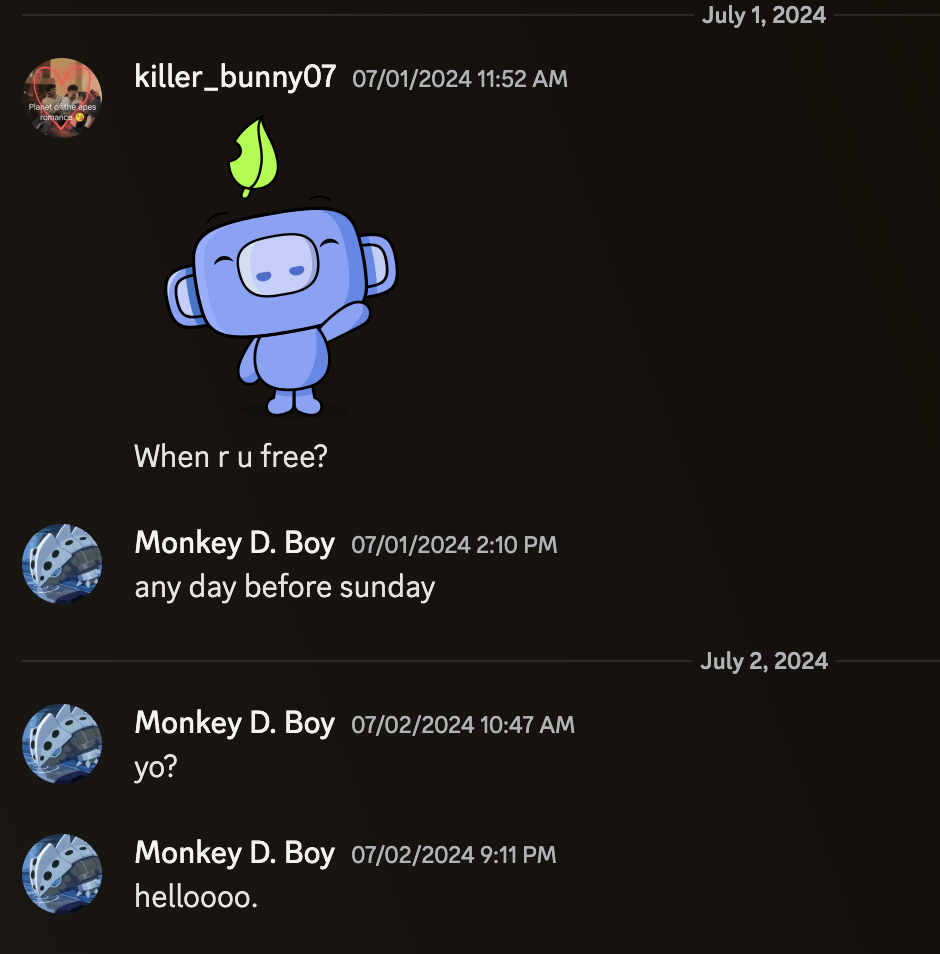Open Monkey D. Boy's avatar next to "helloooo."

click(62, 873)
